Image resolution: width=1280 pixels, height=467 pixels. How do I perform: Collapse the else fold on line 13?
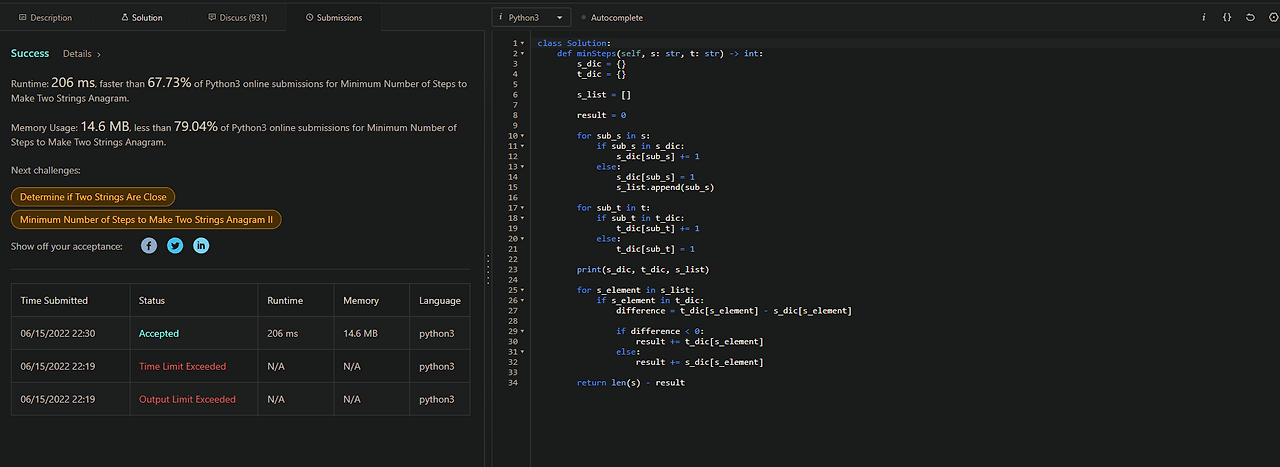522,166
